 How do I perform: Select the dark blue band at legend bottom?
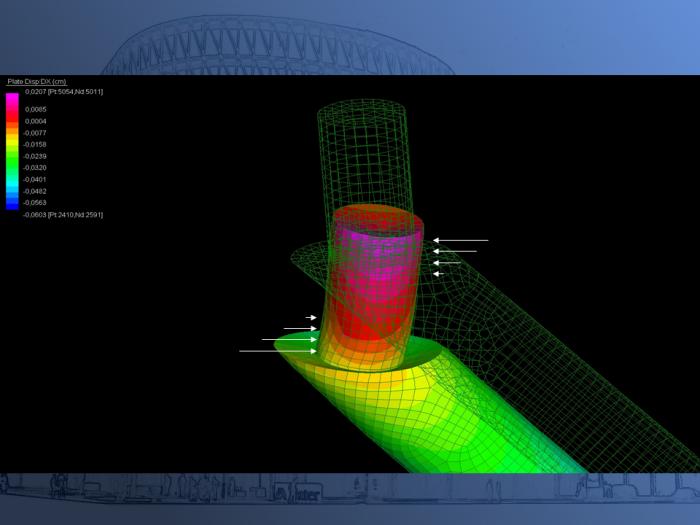pyautogui.click(x=12, y=205)
